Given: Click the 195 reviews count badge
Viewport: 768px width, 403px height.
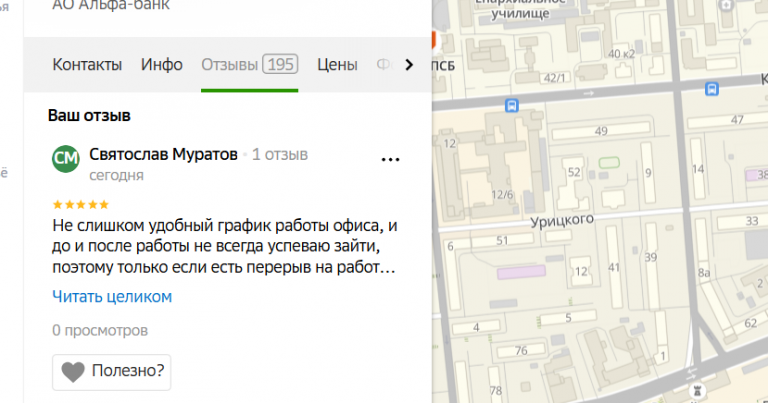Looking at the screenshot, I should click(280, 64).
